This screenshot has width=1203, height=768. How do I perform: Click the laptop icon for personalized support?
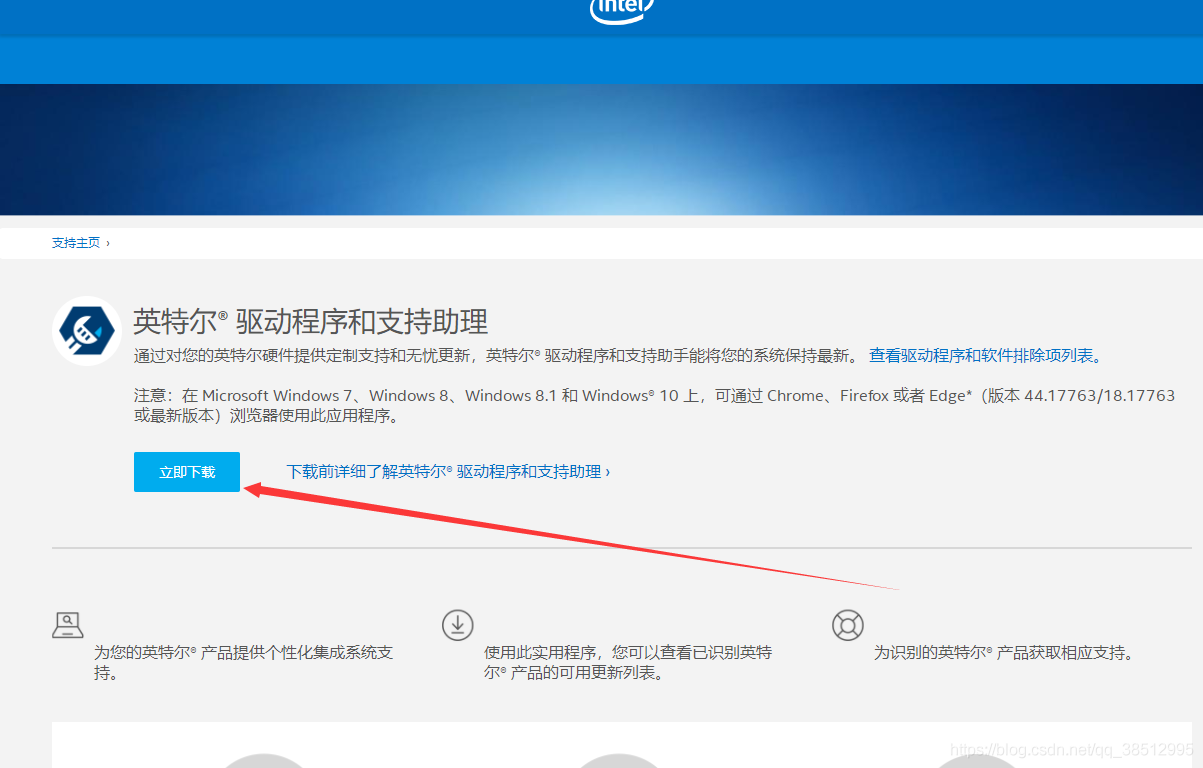coord(67,626)
